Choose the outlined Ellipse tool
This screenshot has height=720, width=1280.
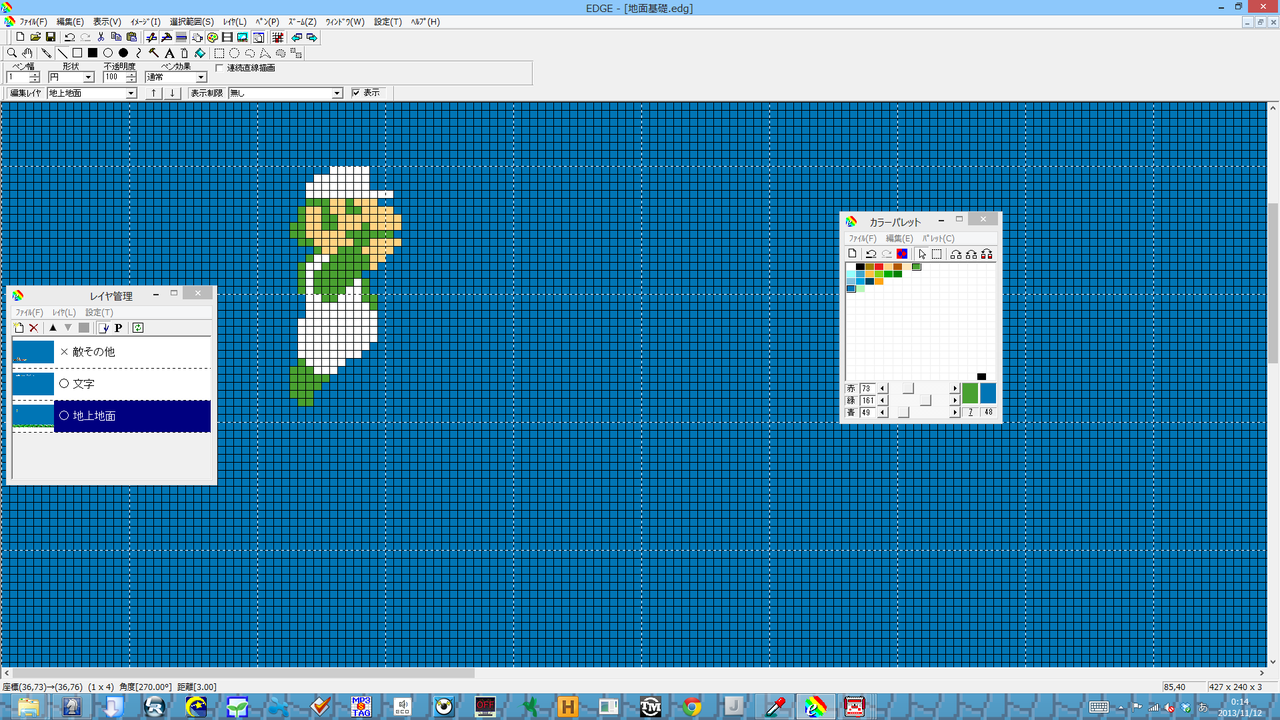click(x=108, y=53)
